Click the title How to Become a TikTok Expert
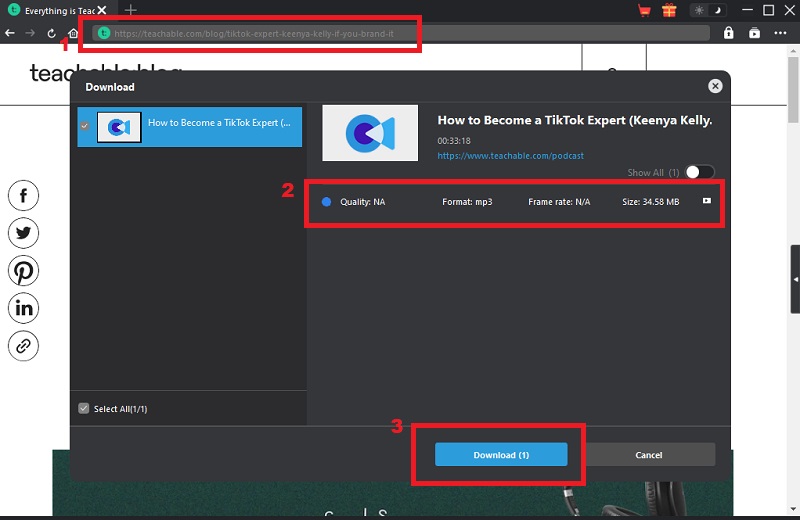The image size is (800, 520). point(574,120)
